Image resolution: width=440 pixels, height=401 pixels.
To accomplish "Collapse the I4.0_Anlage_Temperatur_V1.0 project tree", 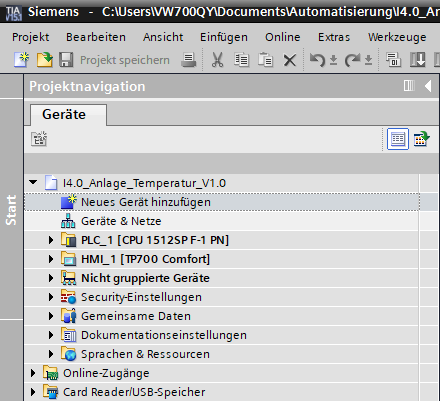I will [x=33, y=182].
